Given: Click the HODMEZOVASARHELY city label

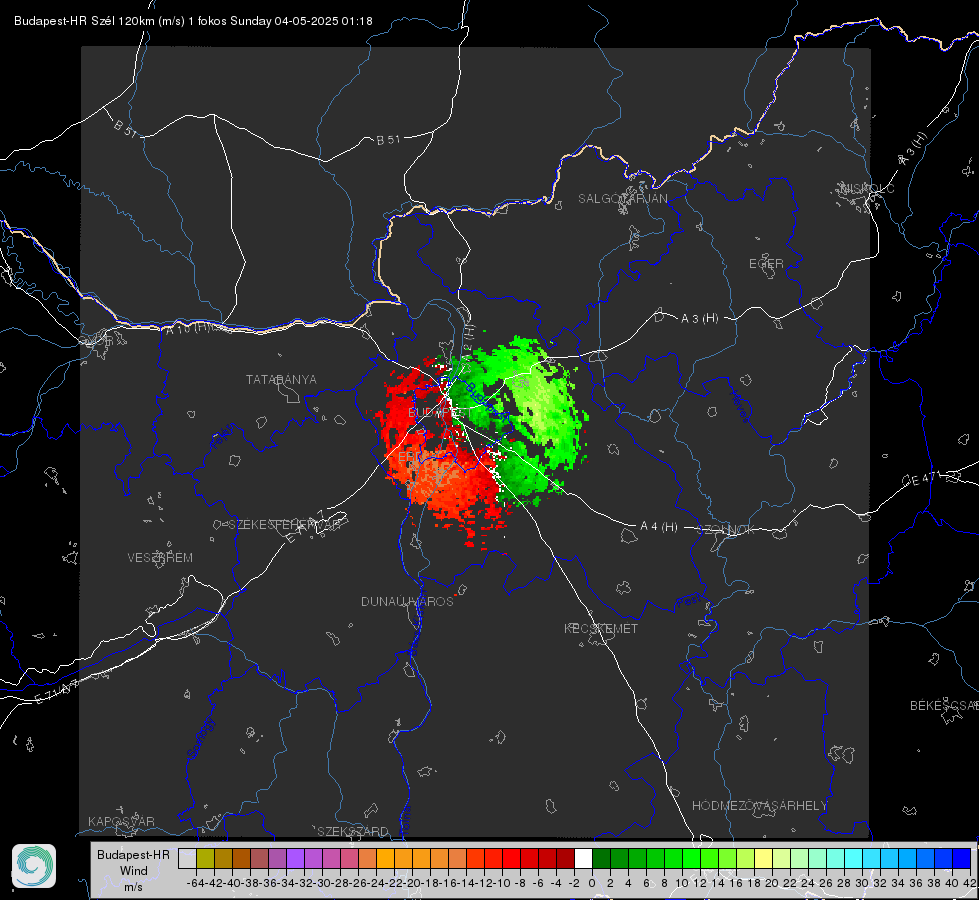Looking at the screenshot, I should click(759, 806).
